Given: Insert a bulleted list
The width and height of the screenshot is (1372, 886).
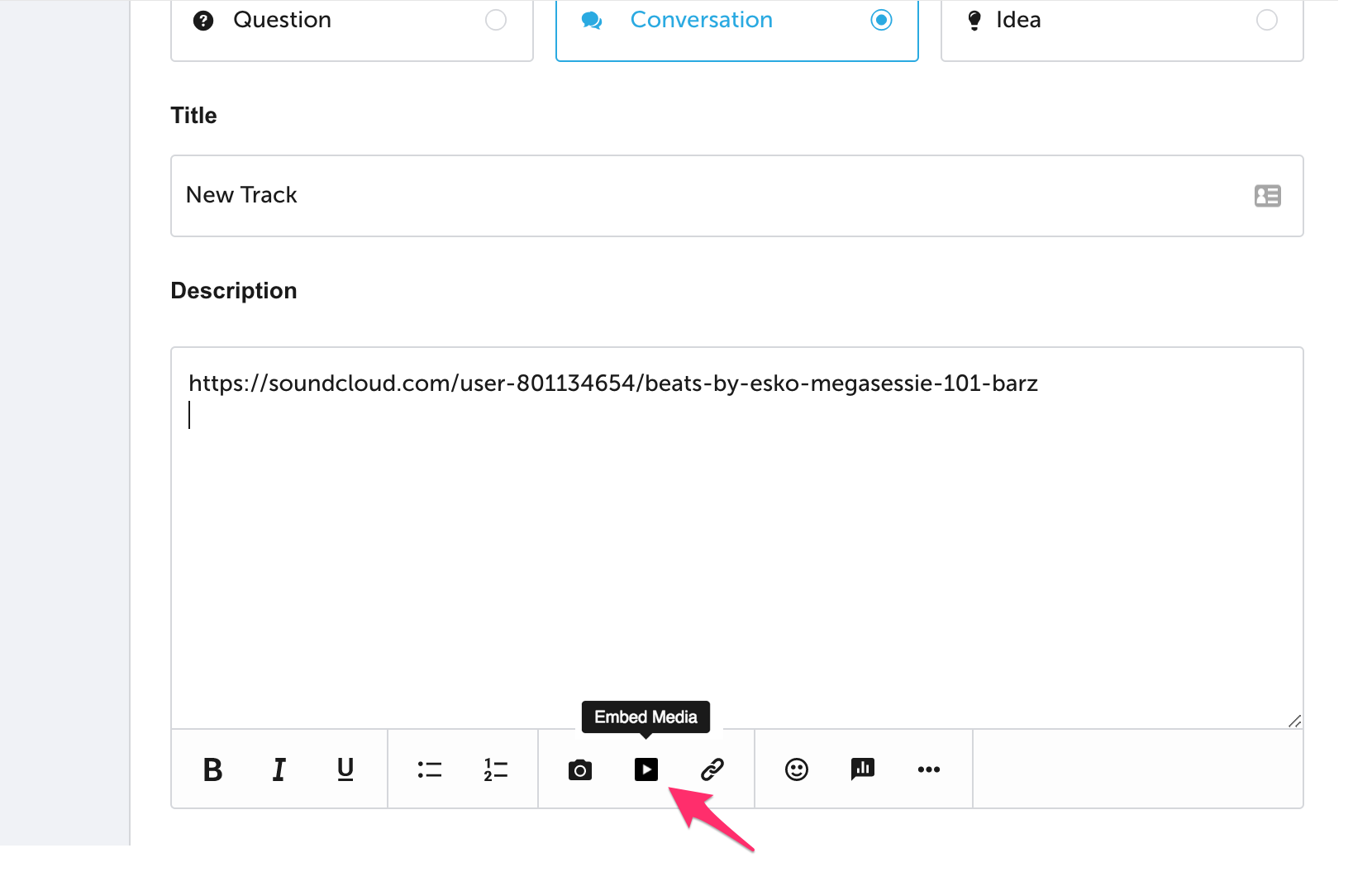Looking at the screenshot, I should pyautogui.click(x=430, y=769).
